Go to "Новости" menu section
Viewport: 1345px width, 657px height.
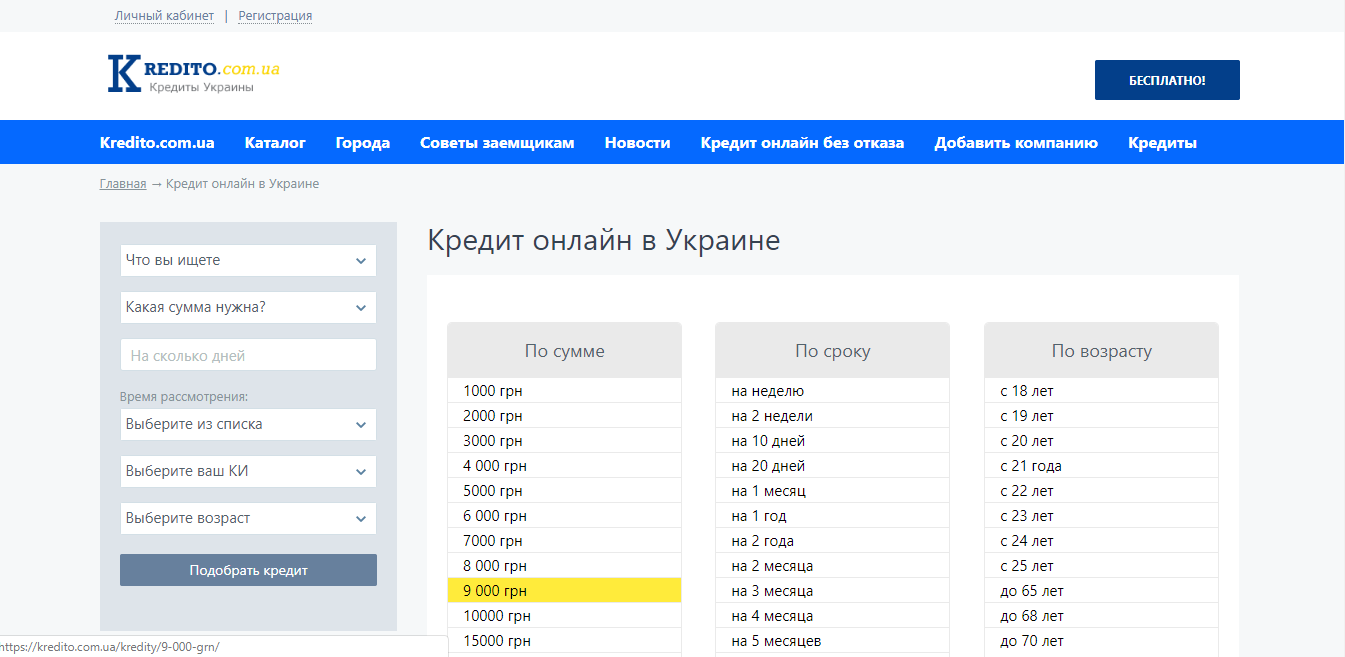(637, 142)
